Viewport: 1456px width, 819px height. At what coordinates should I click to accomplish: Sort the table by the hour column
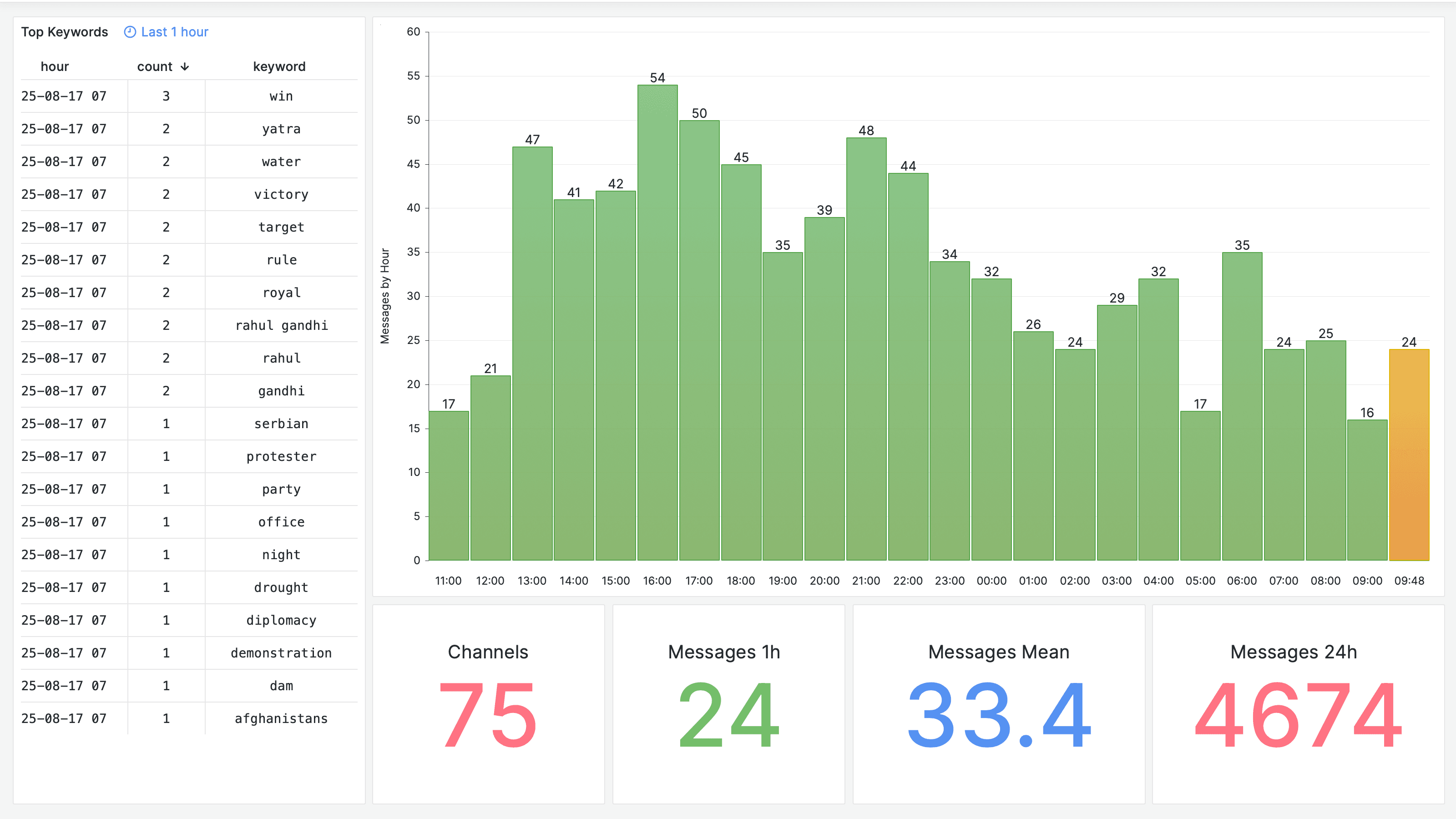coord(55,66)
